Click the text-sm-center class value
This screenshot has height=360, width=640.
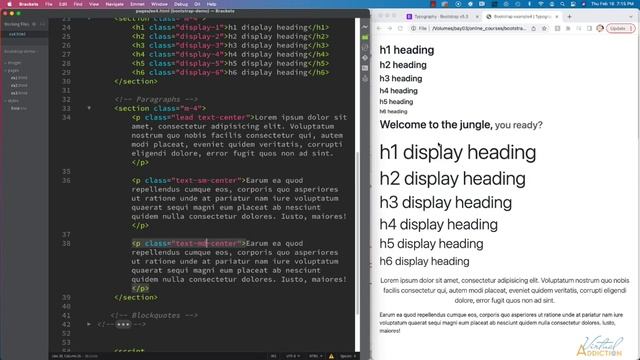207,180
